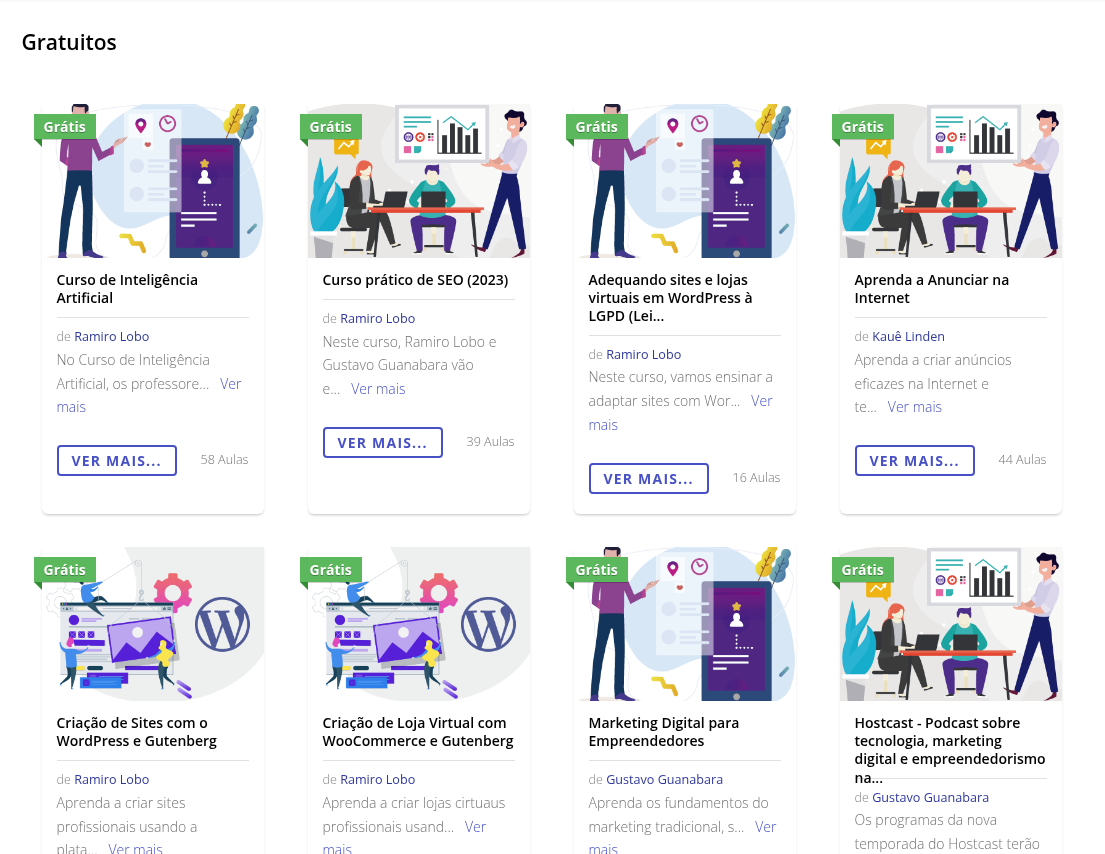The image size is (1105, 854).
Task: Open Hostcast Podcast course title
Action: [949, 750]
